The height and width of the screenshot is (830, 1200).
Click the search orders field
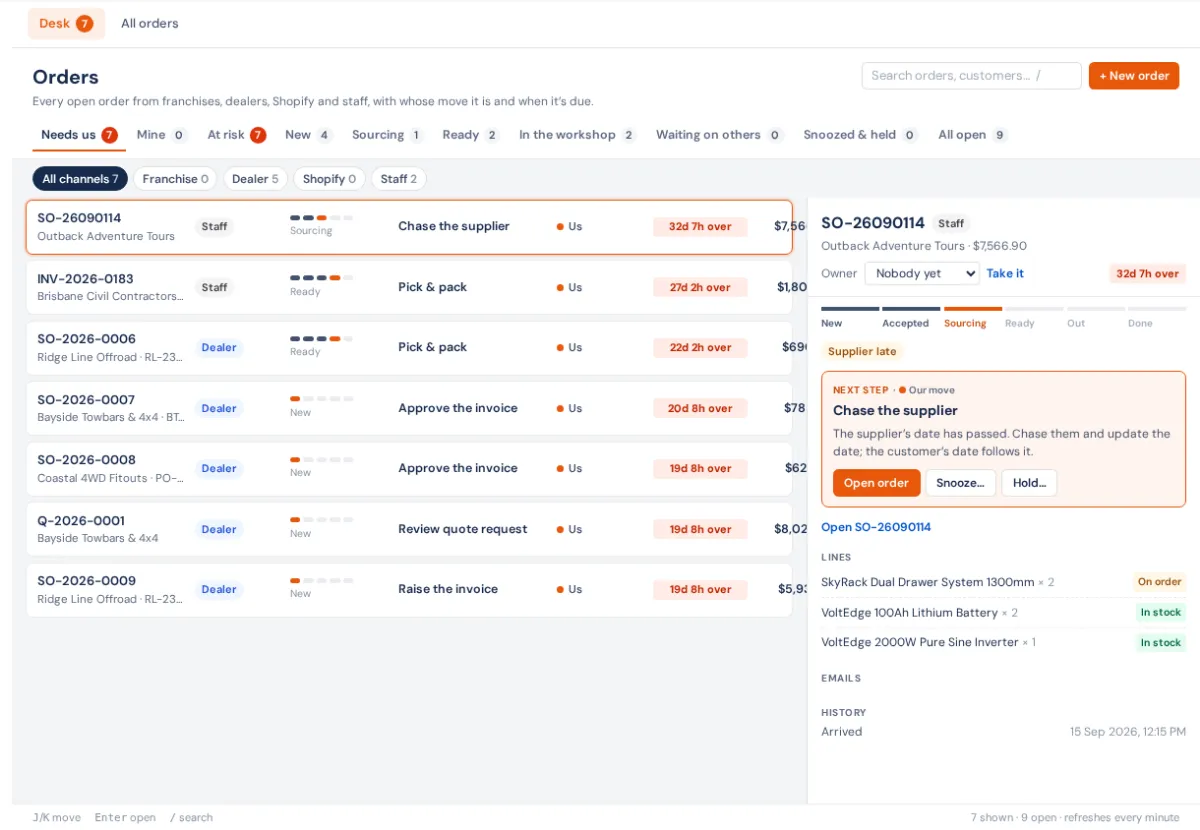point(971,76)
